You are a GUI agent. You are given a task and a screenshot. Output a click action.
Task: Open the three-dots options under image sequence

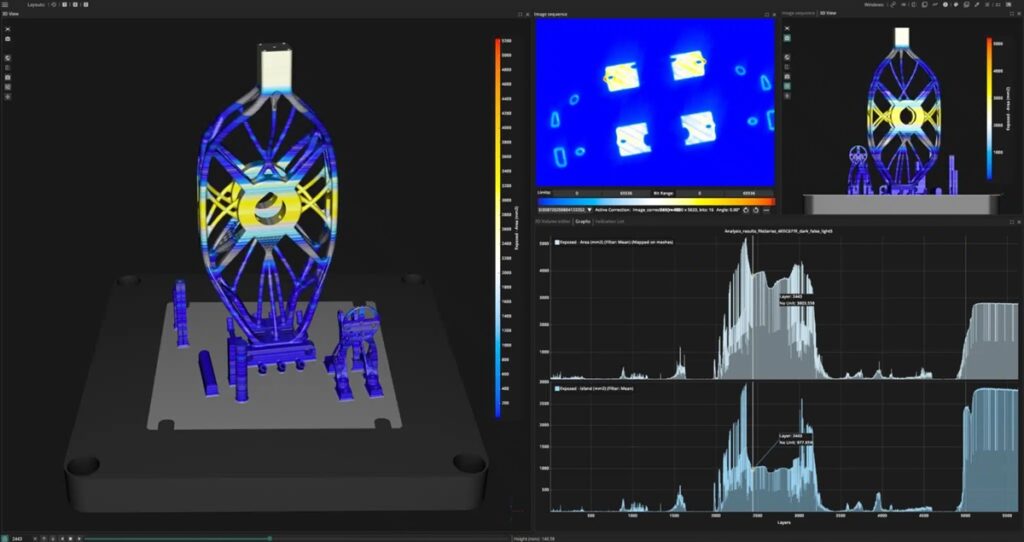(x=766, y=210)
